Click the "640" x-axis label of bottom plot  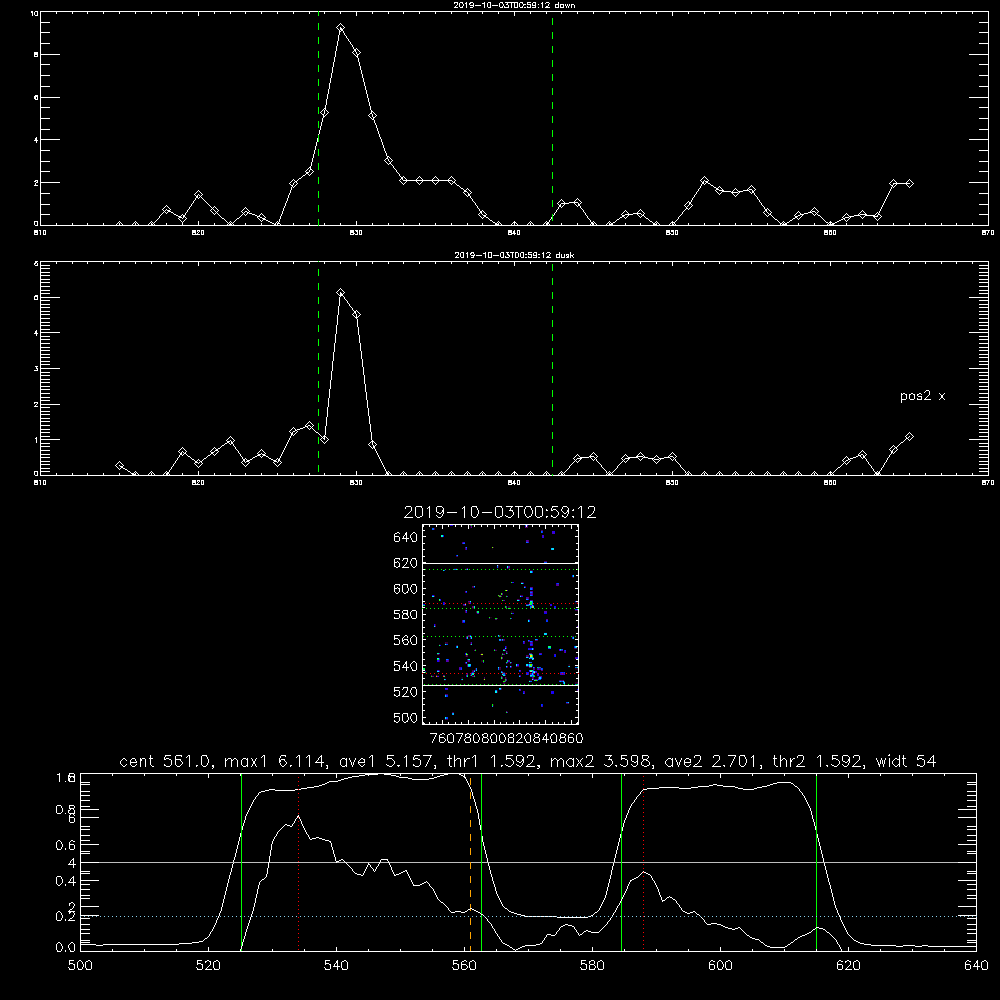[976, 966]
